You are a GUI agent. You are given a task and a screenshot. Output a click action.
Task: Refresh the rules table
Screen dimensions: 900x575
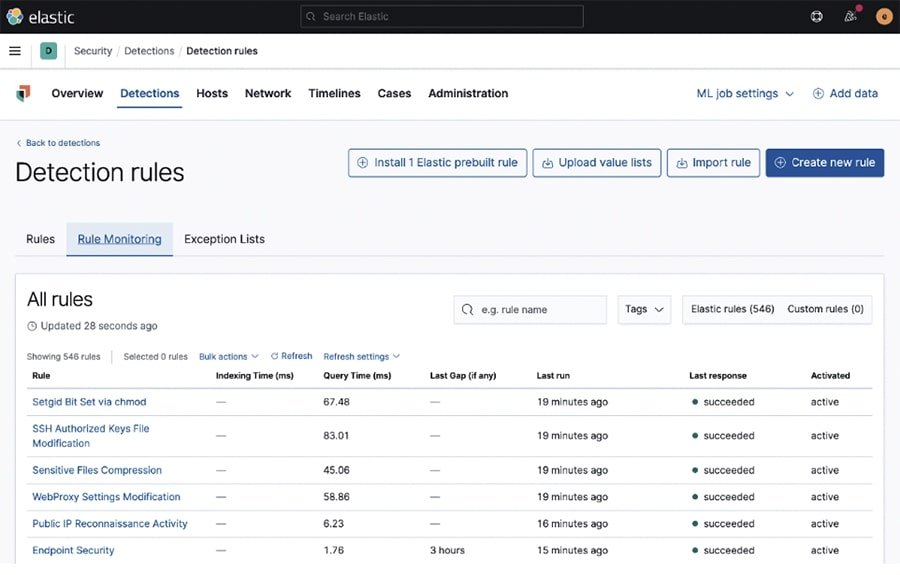(x=291, y=356)
